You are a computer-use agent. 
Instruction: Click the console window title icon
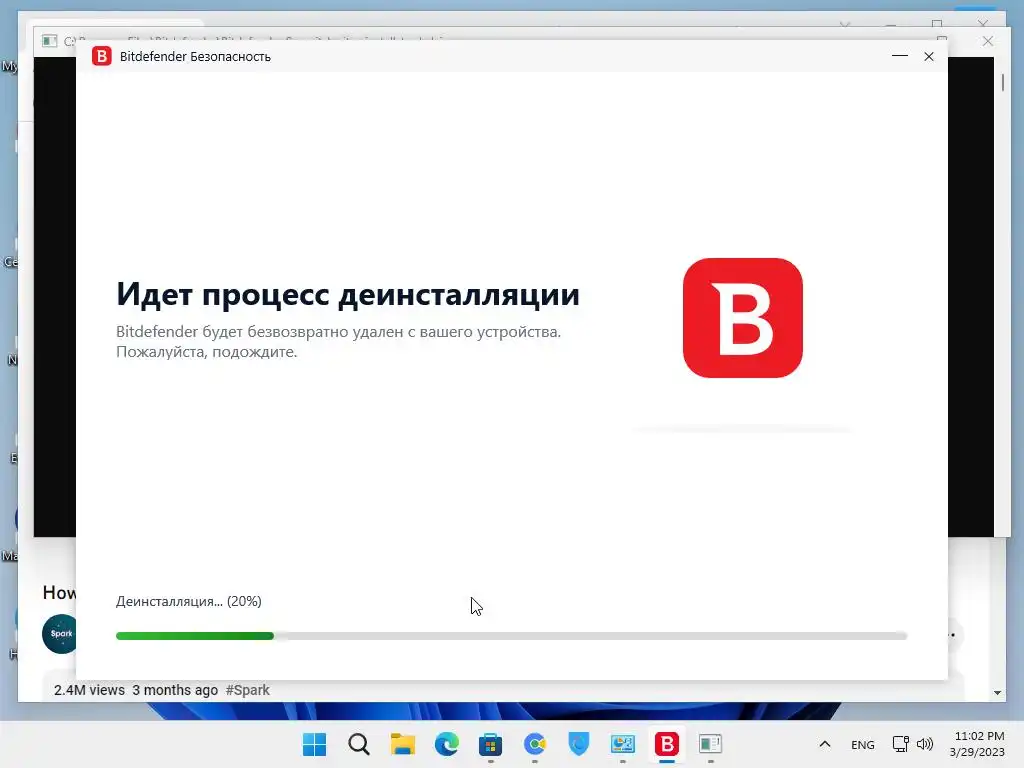tap(50, 41)
